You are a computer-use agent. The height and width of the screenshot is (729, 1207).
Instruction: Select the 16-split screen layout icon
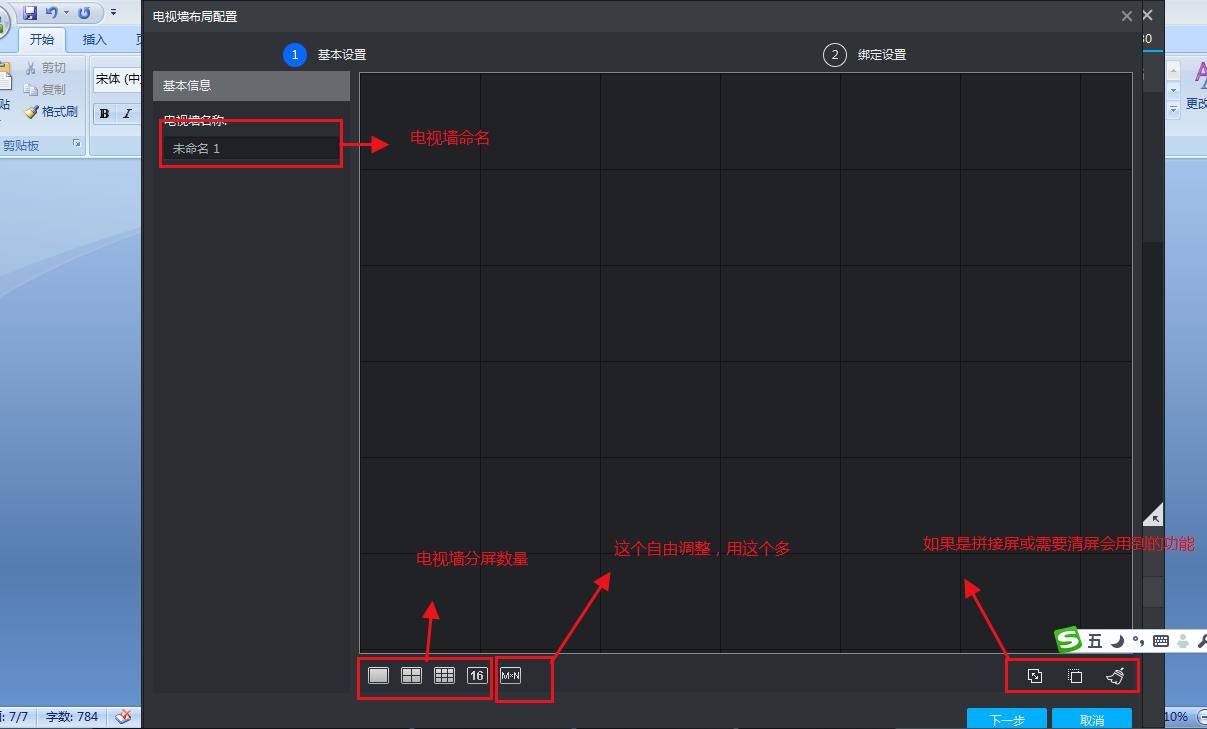click(476, 675)
